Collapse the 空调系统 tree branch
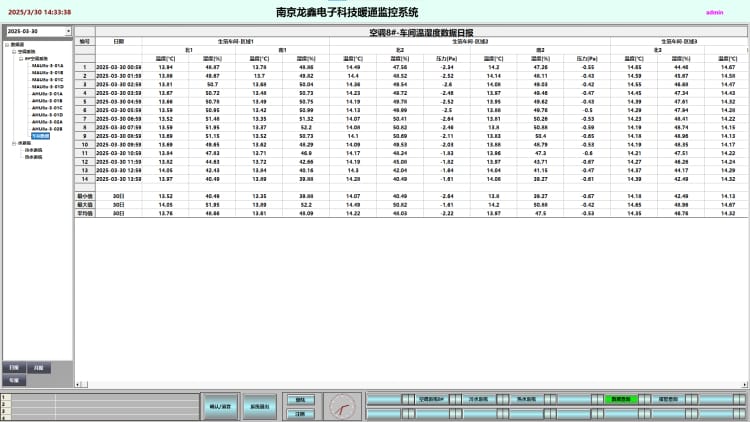The height and width of the screenshot is (422, 750). point(14,52)
